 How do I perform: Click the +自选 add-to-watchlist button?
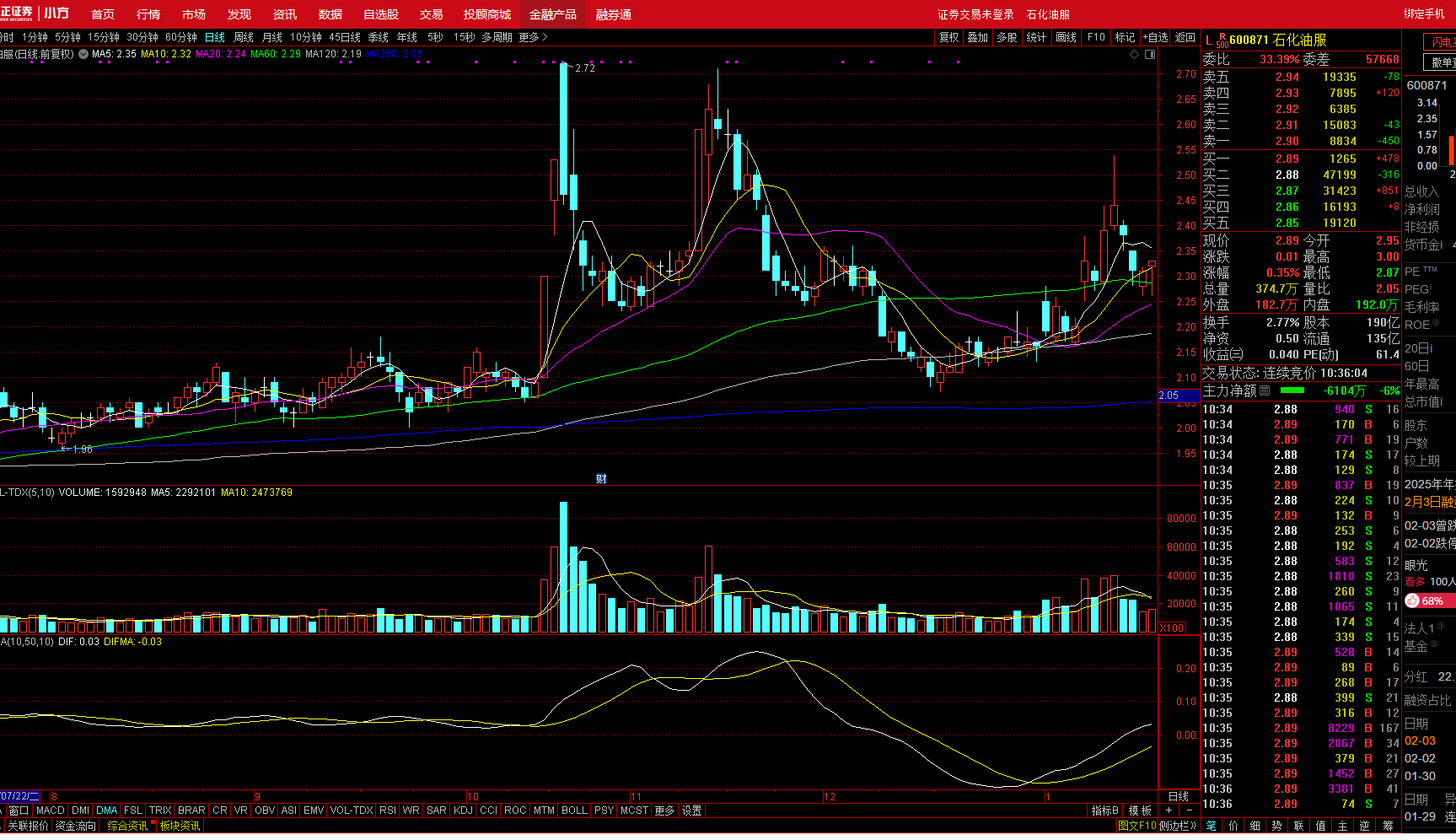click(1155, 37)
